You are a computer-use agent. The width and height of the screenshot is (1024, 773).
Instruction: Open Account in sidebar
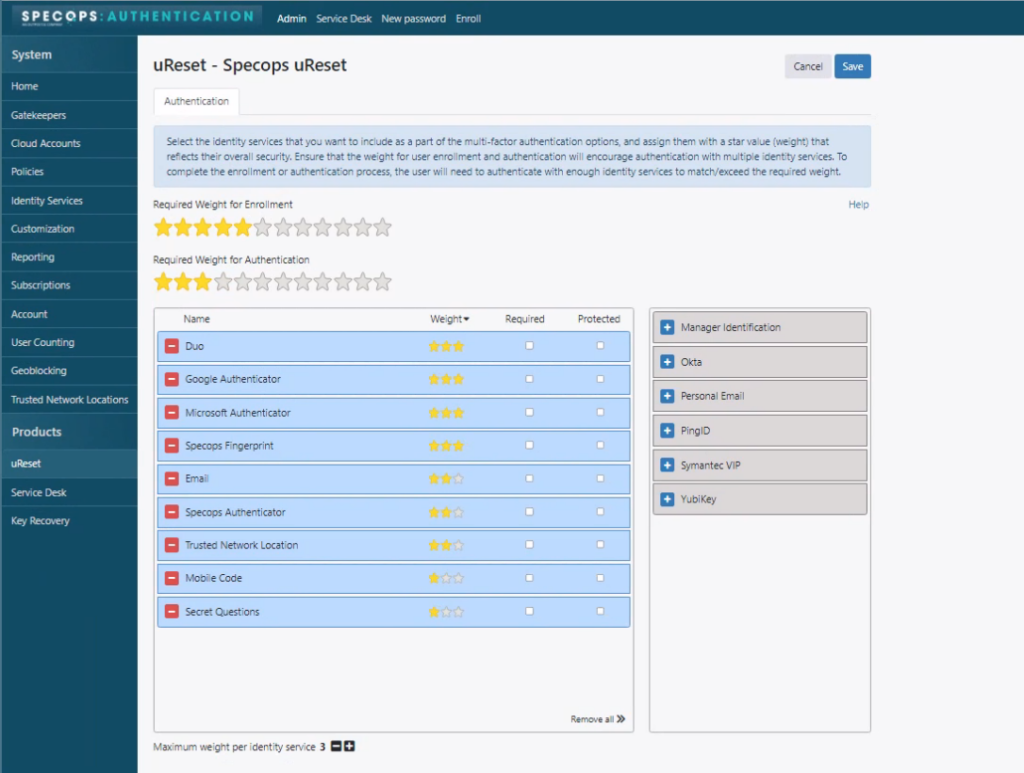69,314
